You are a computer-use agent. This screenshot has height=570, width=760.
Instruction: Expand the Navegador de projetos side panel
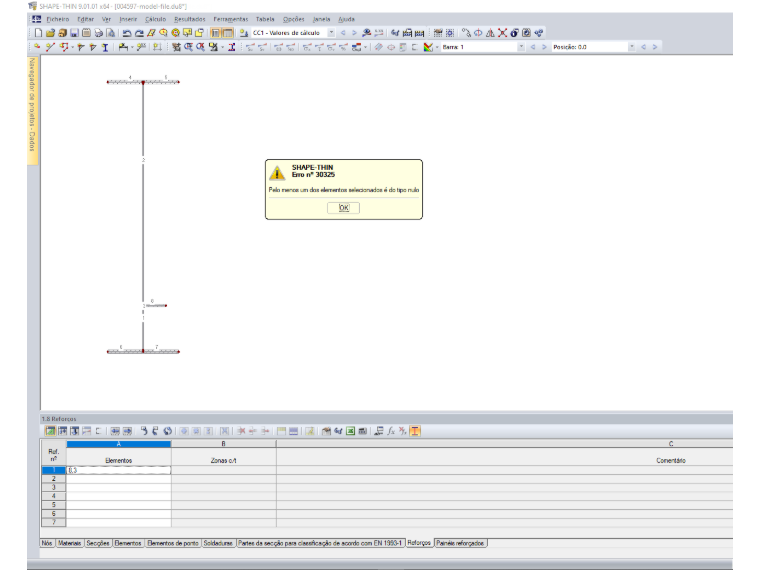32,111
